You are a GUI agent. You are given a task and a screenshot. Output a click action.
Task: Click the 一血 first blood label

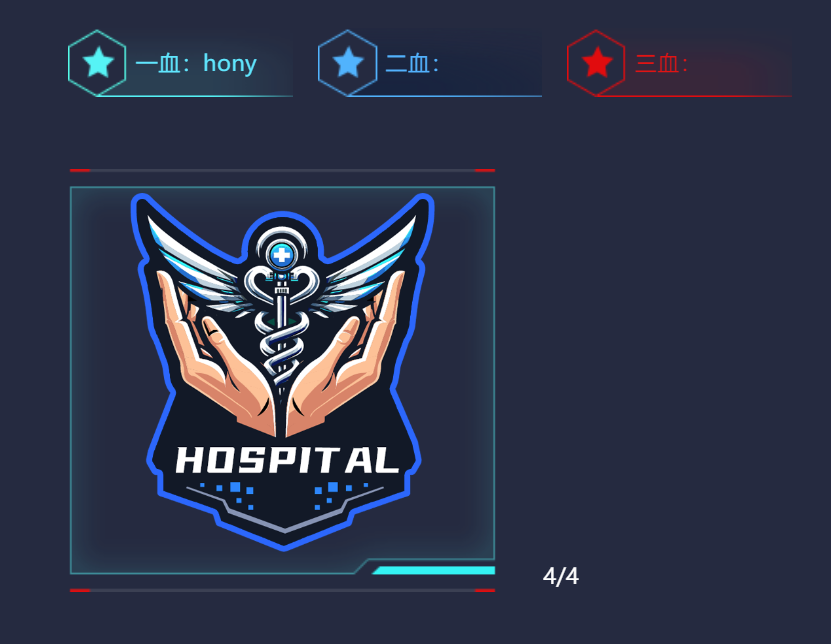pos(159,64)
